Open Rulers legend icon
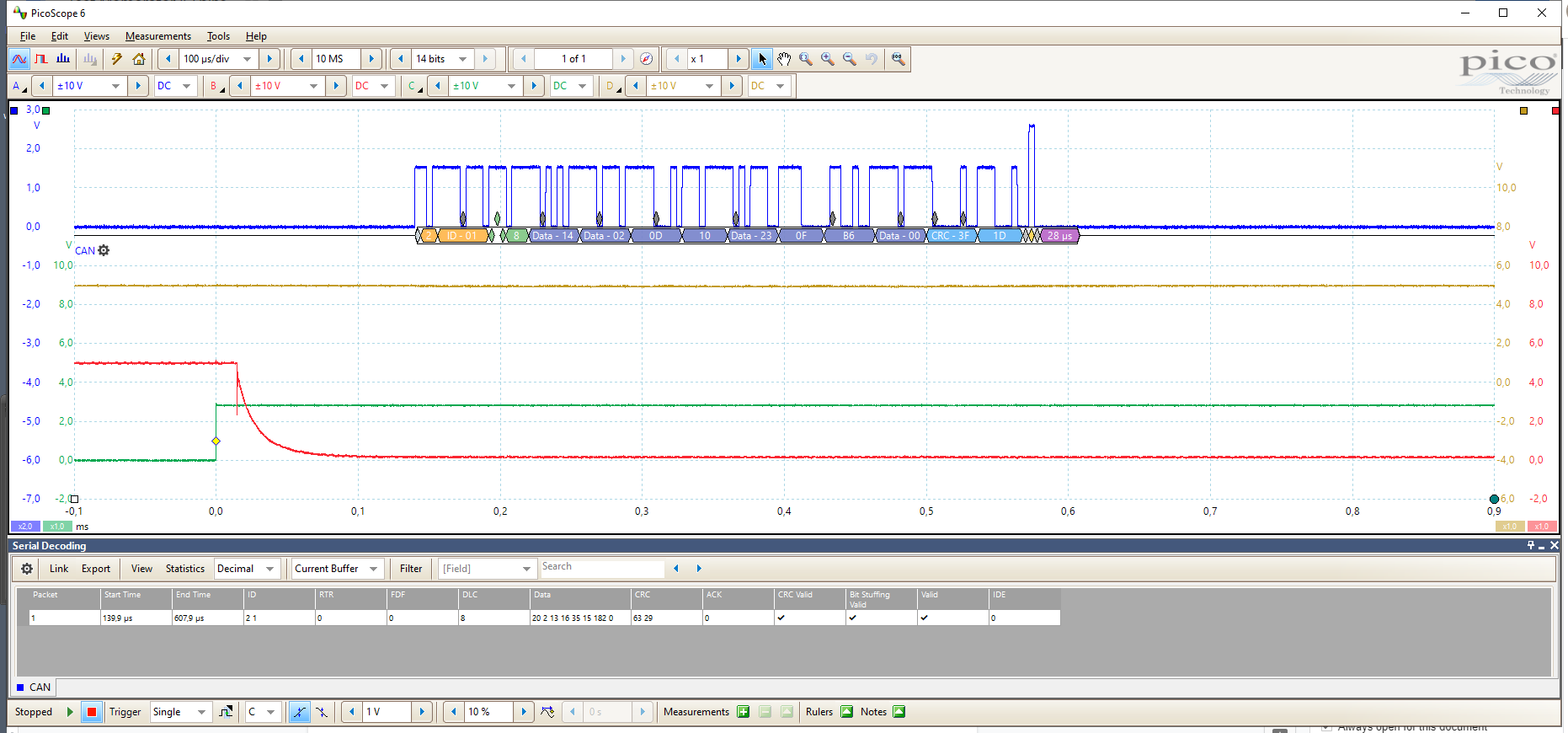This screenshot has height=733, width=1568. tap(846, 712)
